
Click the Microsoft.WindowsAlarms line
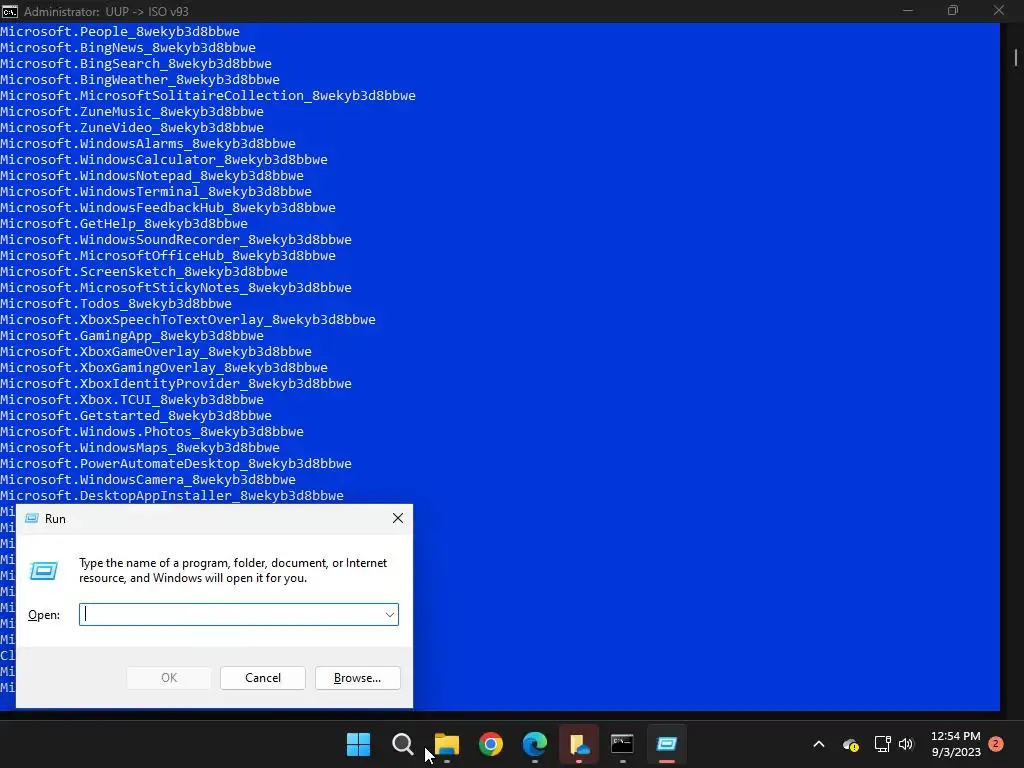[x=148, y=144]
